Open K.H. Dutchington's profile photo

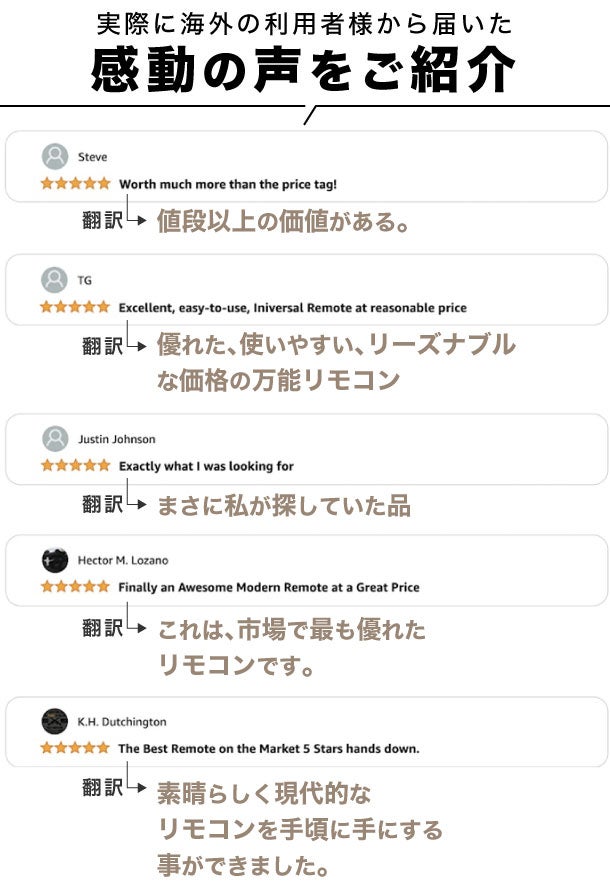(55, 721)
